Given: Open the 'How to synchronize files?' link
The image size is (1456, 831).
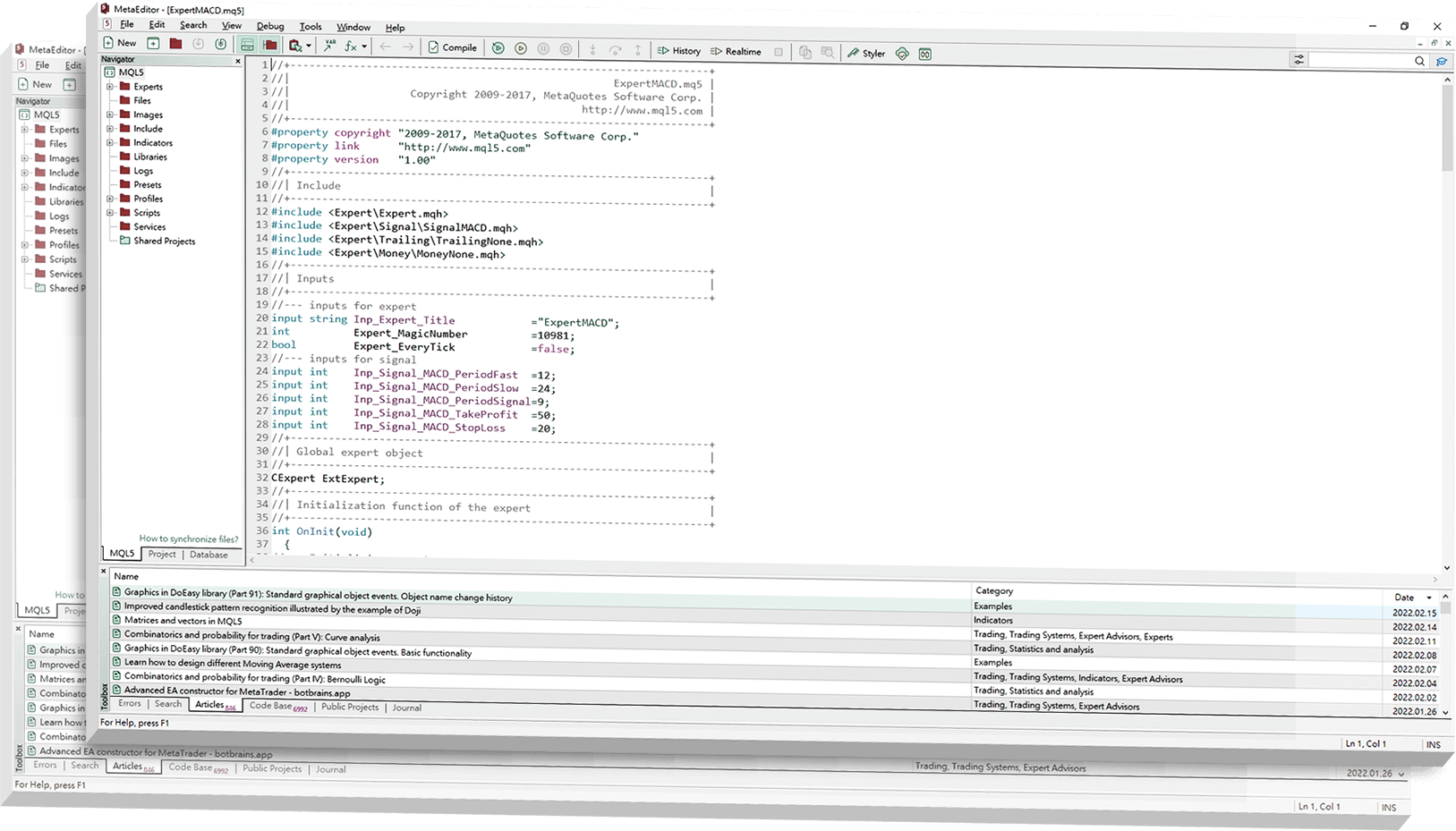Looking at the screenshot, I should [189, 538].
